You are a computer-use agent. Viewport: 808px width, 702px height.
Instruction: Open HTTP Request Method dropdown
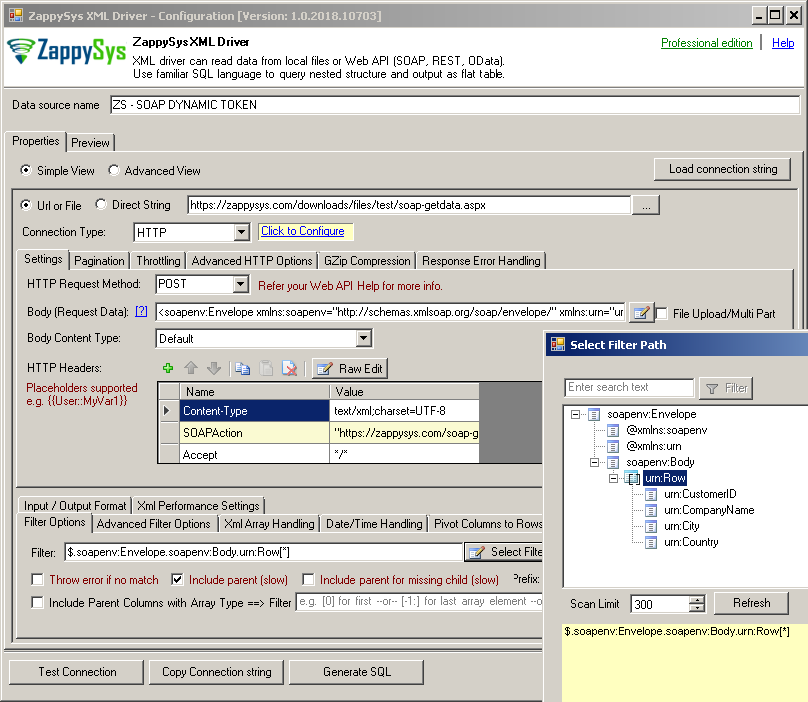(x=240, y=284)
